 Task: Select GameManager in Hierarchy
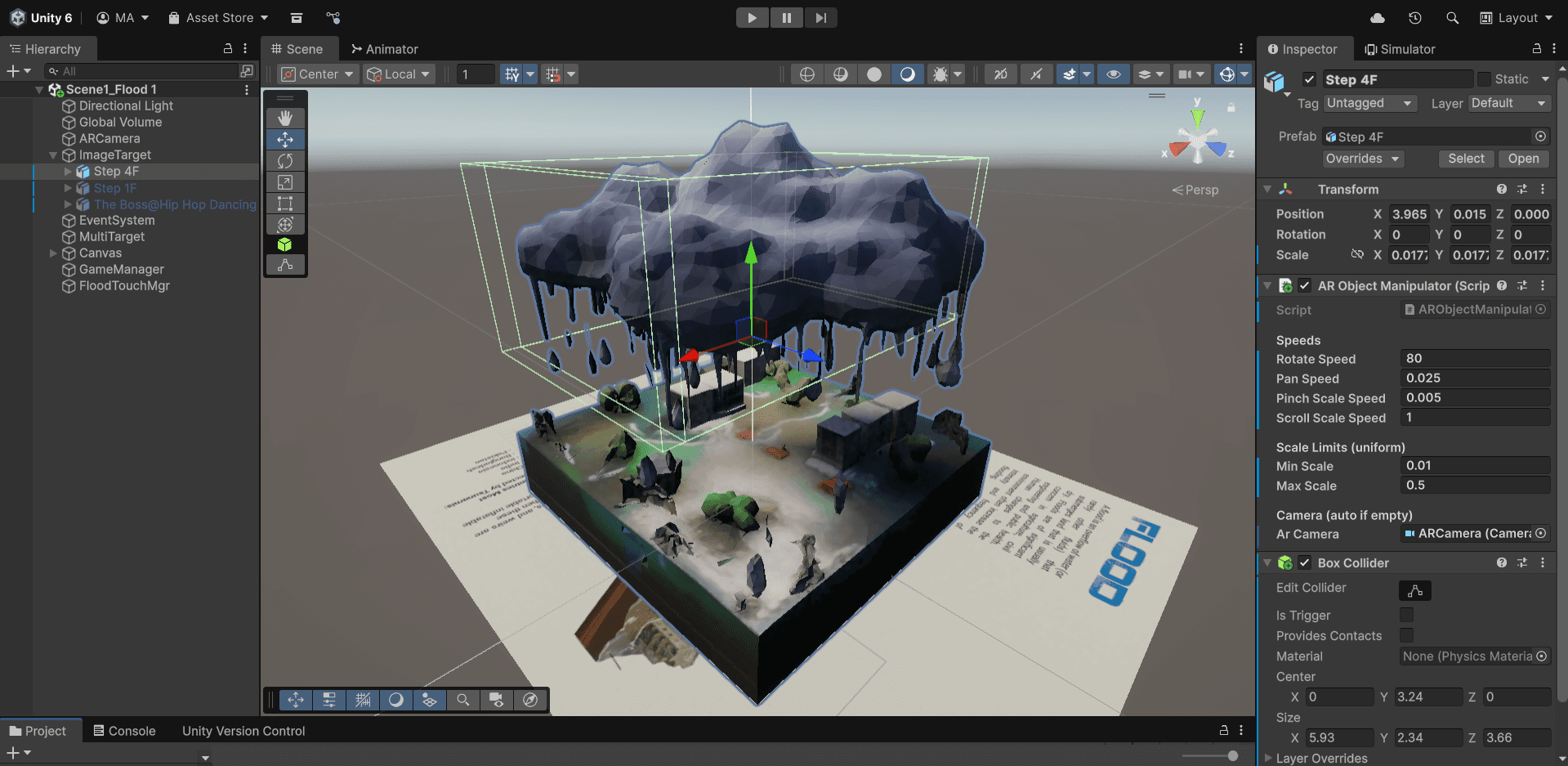[121, 270]
